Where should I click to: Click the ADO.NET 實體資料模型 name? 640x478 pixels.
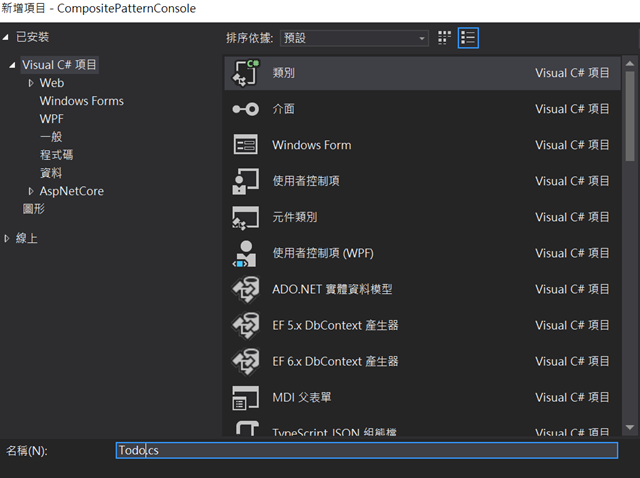[332, 289]
